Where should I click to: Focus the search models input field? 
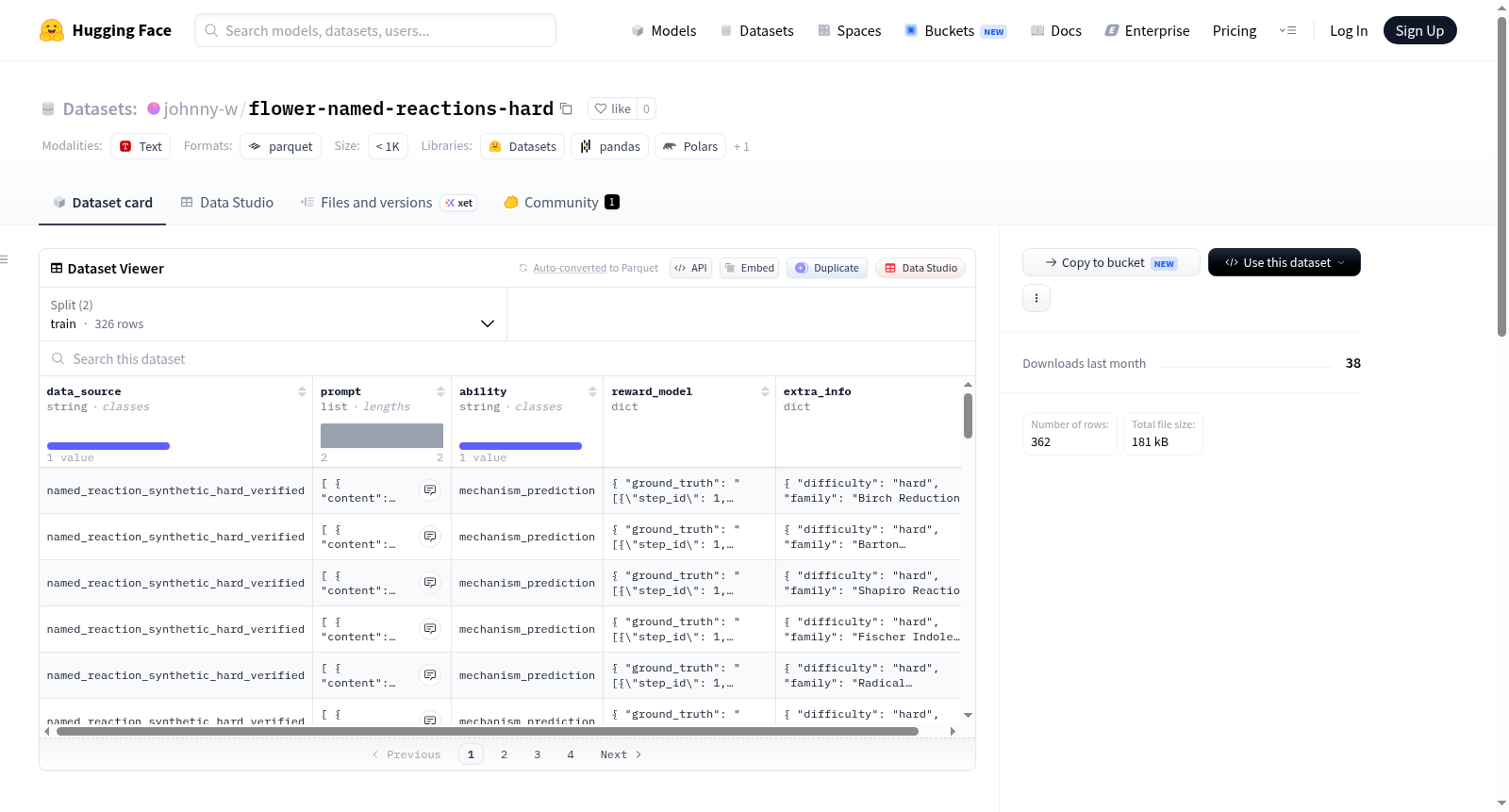(375, 30)
